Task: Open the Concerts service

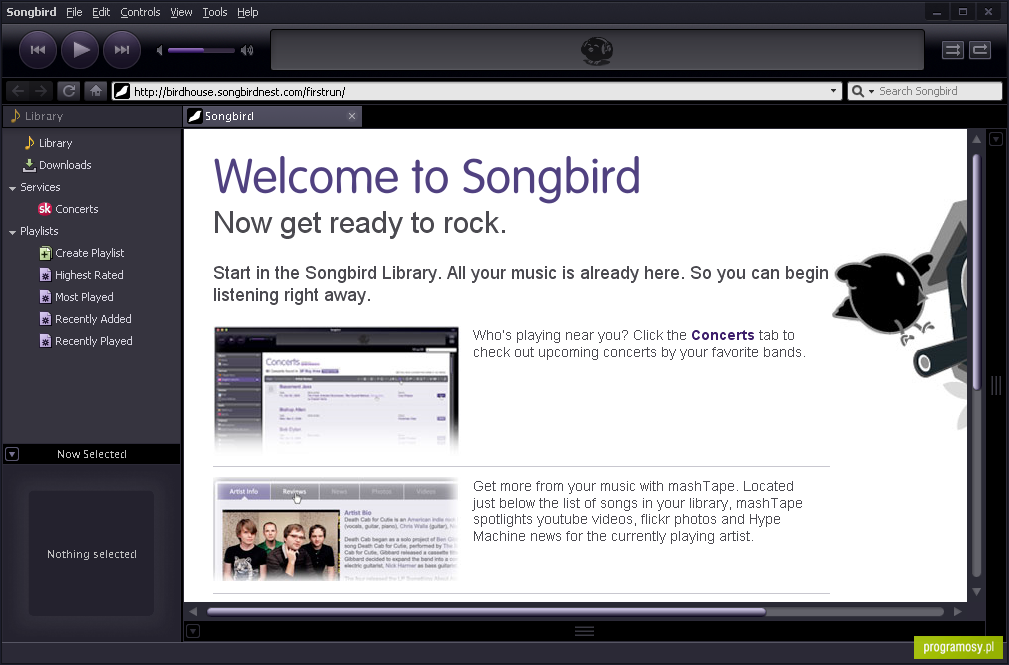Action: pyautogui.click(x=76, y=209)
